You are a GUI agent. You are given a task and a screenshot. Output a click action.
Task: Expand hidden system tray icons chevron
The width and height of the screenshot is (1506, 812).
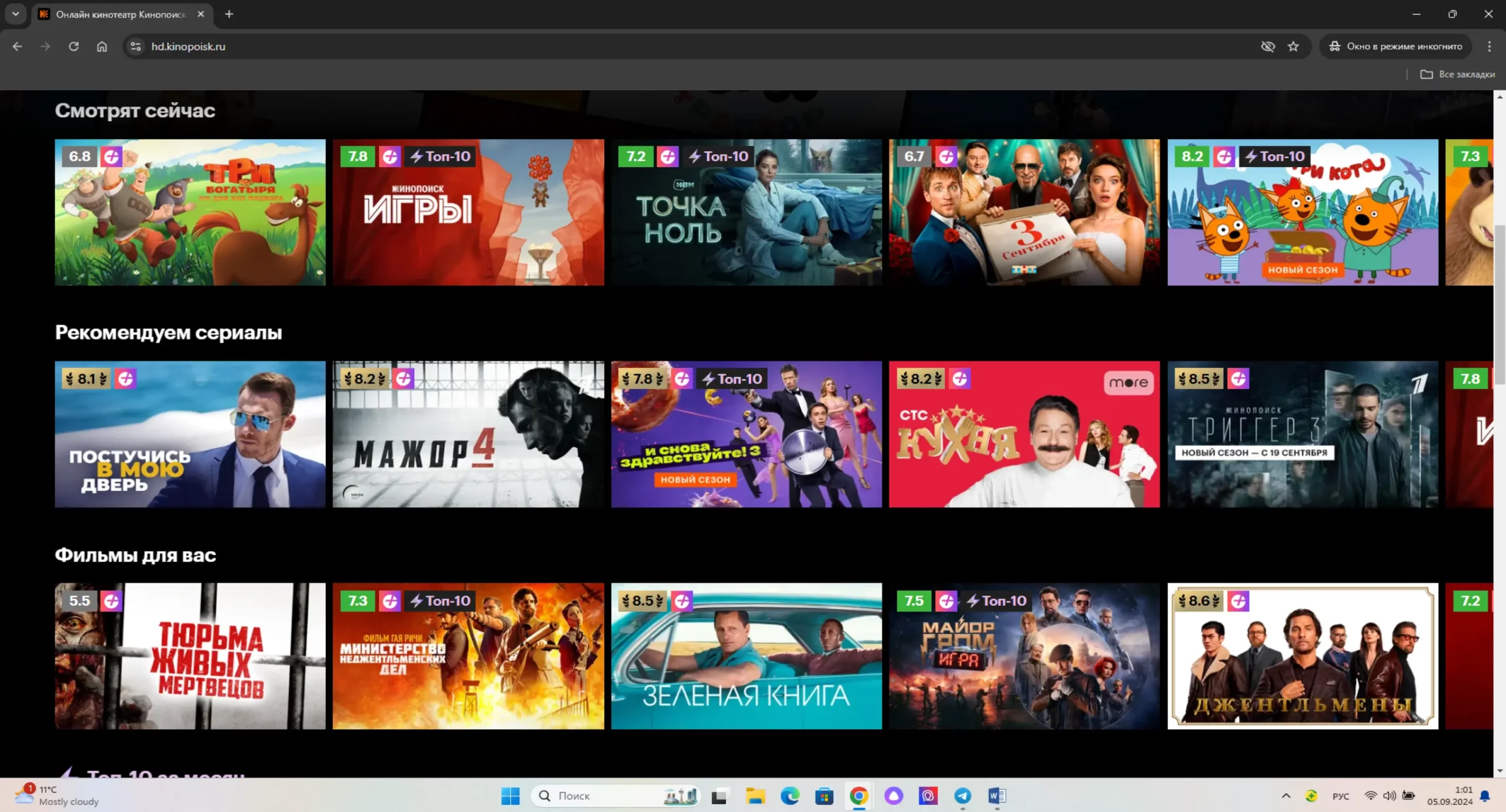[1286, 796]
